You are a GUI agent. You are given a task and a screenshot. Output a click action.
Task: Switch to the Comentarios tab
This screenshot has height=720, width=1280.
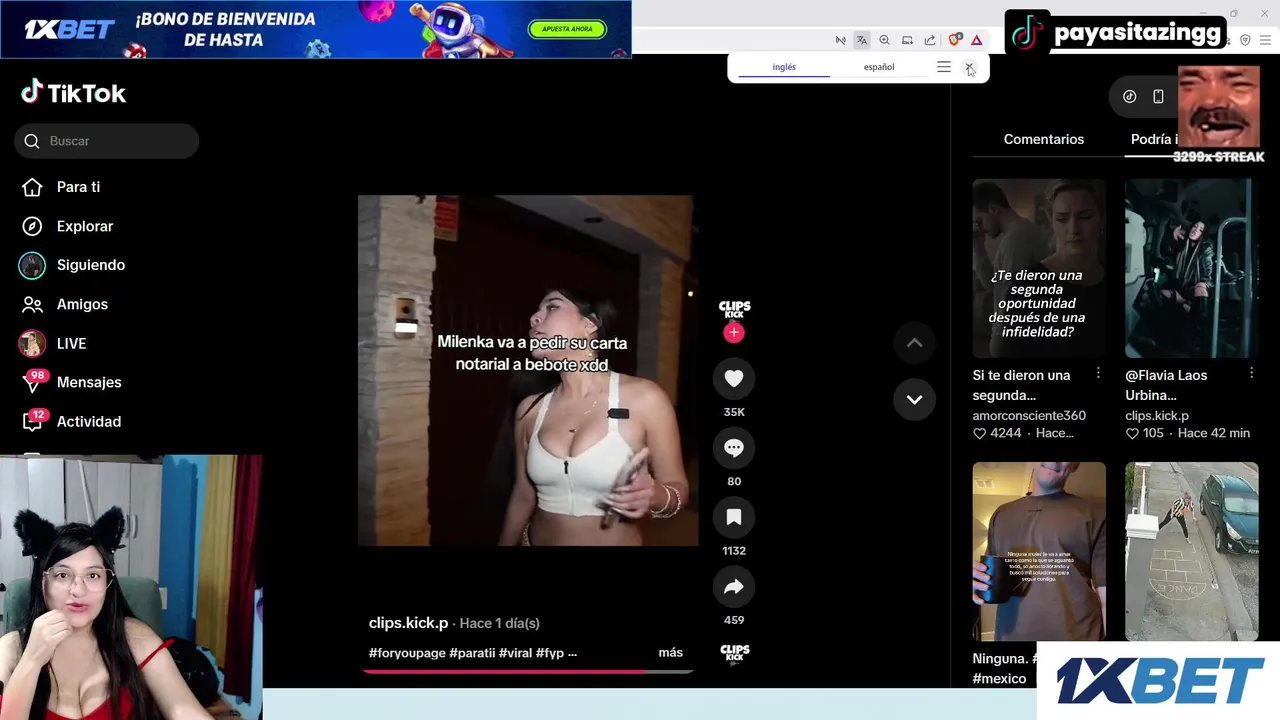[x=1044, y=139]
